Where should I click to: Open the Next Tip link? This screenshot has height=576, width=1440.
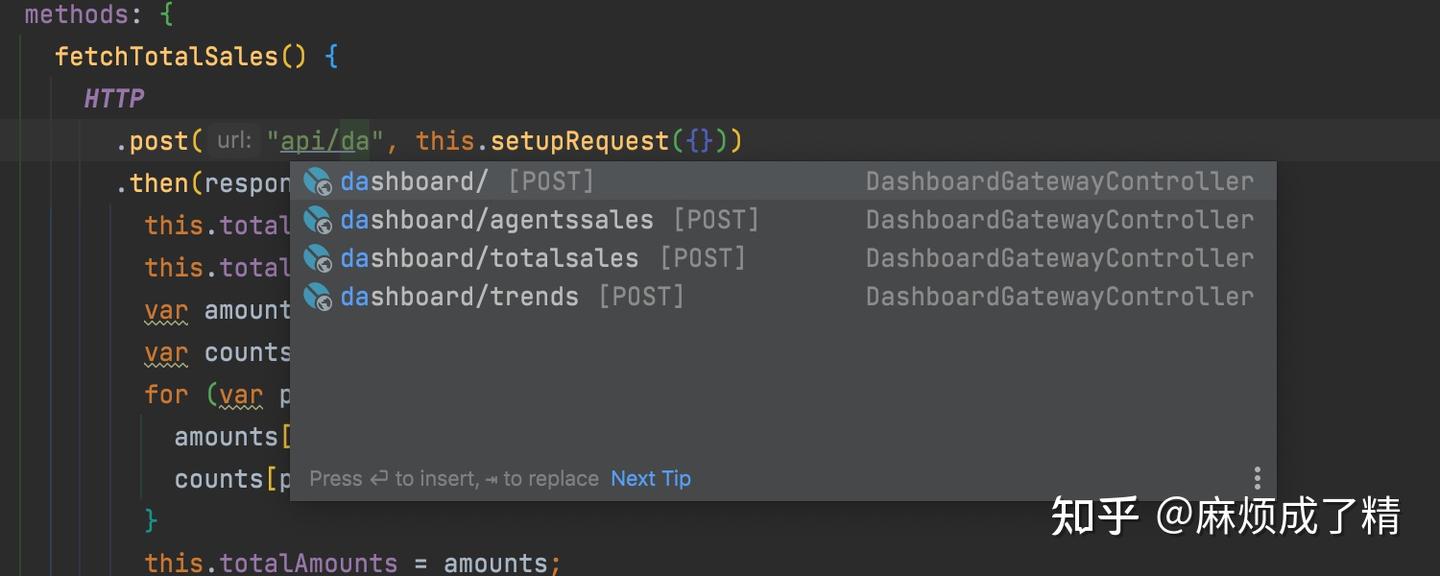coord(651,478)
